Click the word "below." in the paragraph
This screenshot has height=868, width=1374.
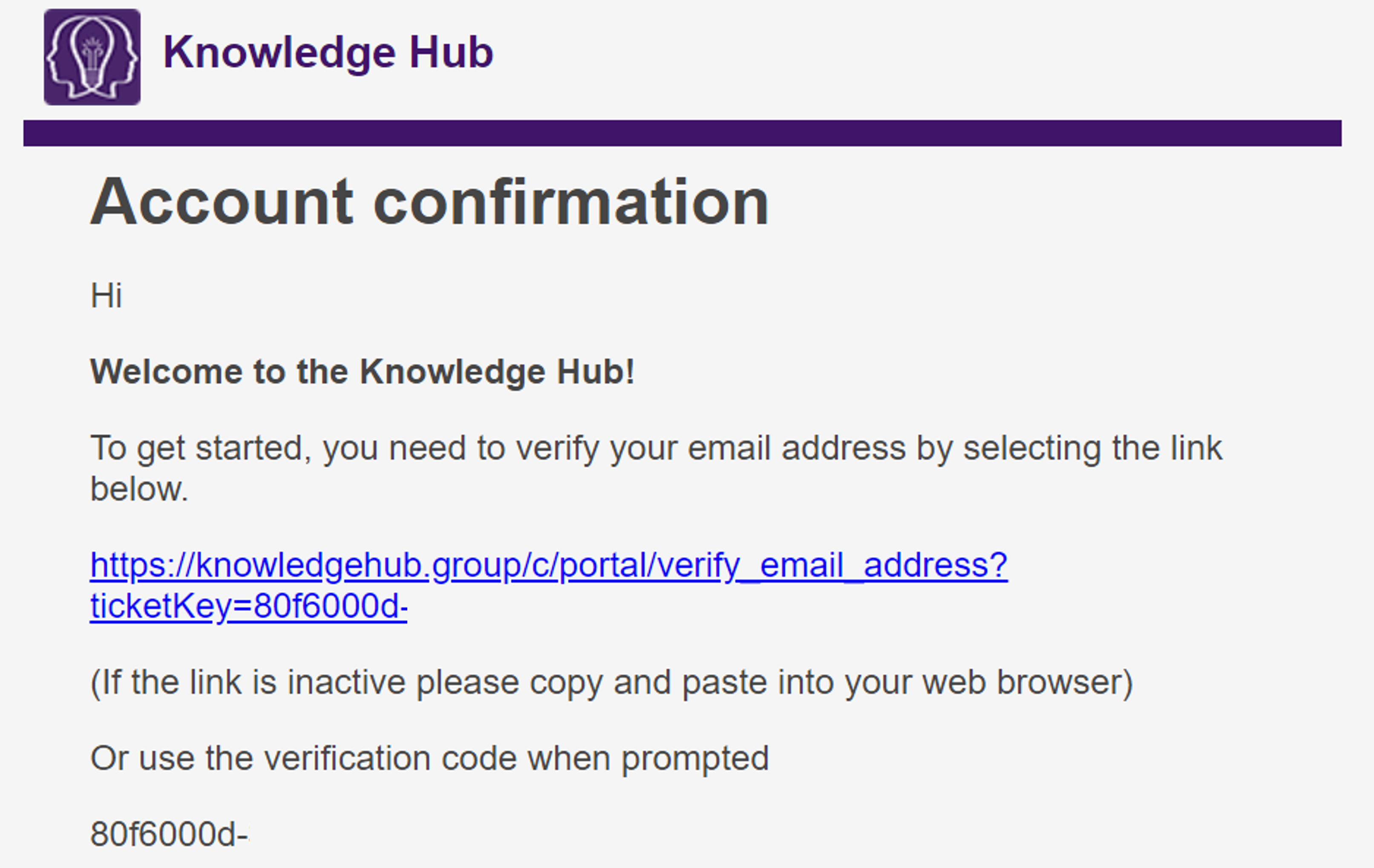(139, 489)
